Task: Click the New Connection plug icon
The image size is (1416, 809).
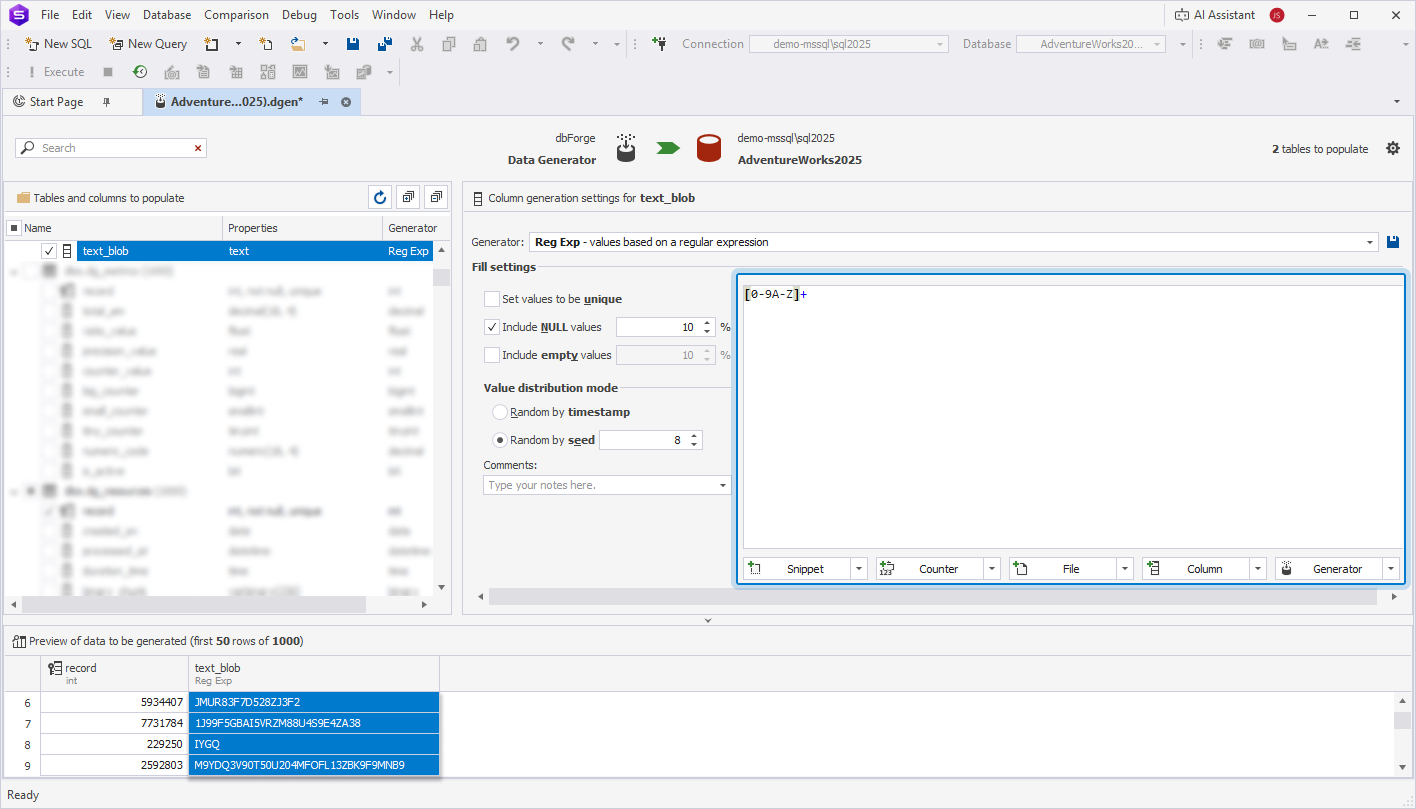Action: coord(659,44)
